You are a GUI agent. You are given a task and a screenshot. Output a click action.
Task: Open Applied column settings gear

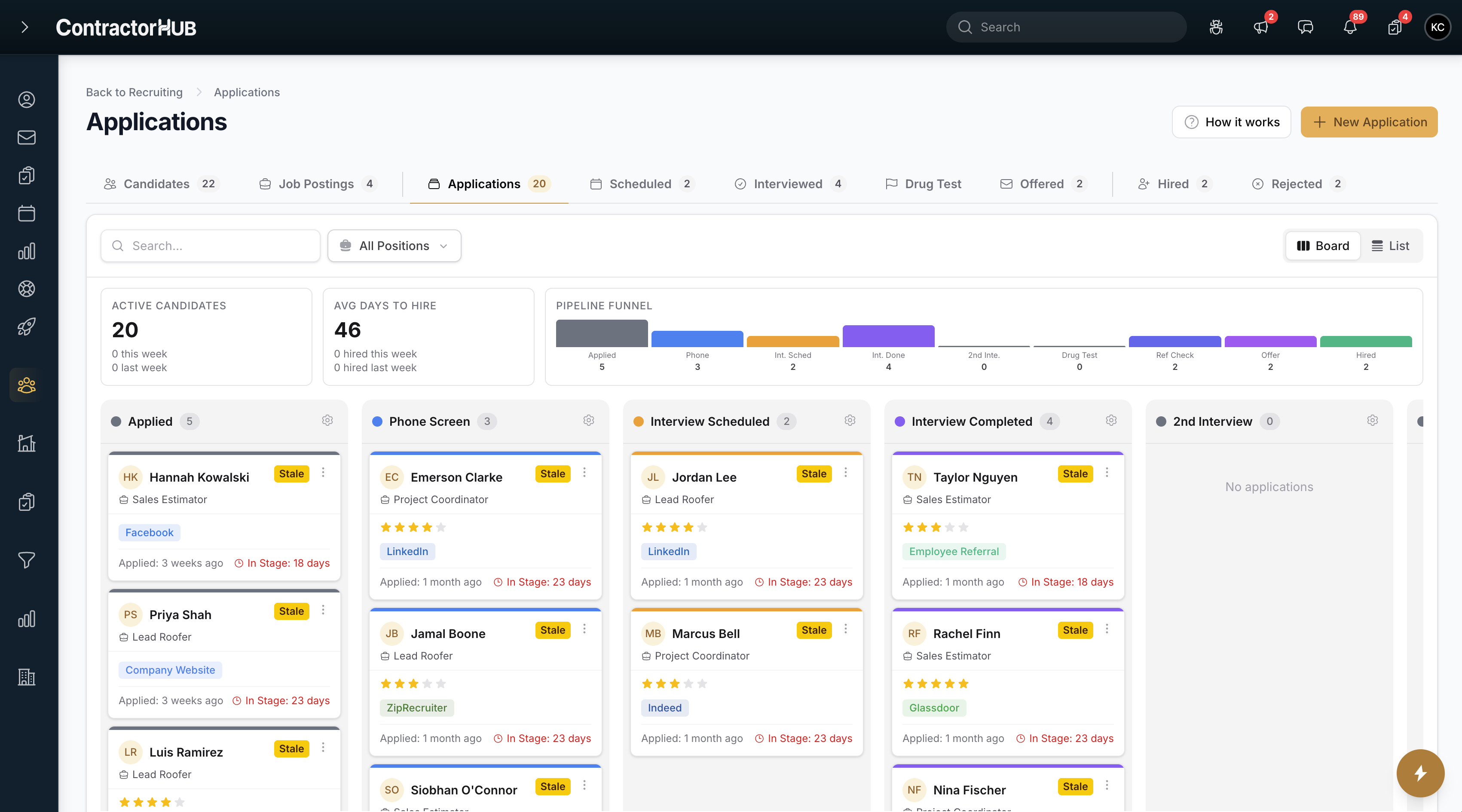327,421
